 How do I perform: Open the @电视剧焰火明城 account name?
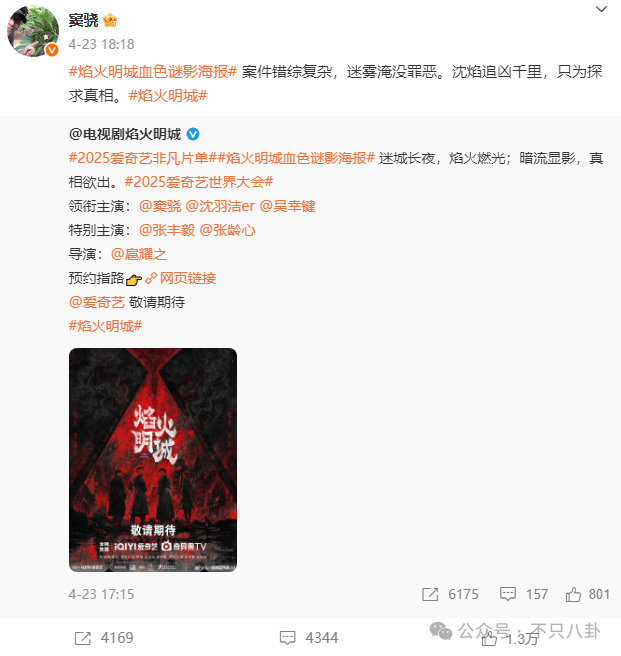click(x=125, y=134)
